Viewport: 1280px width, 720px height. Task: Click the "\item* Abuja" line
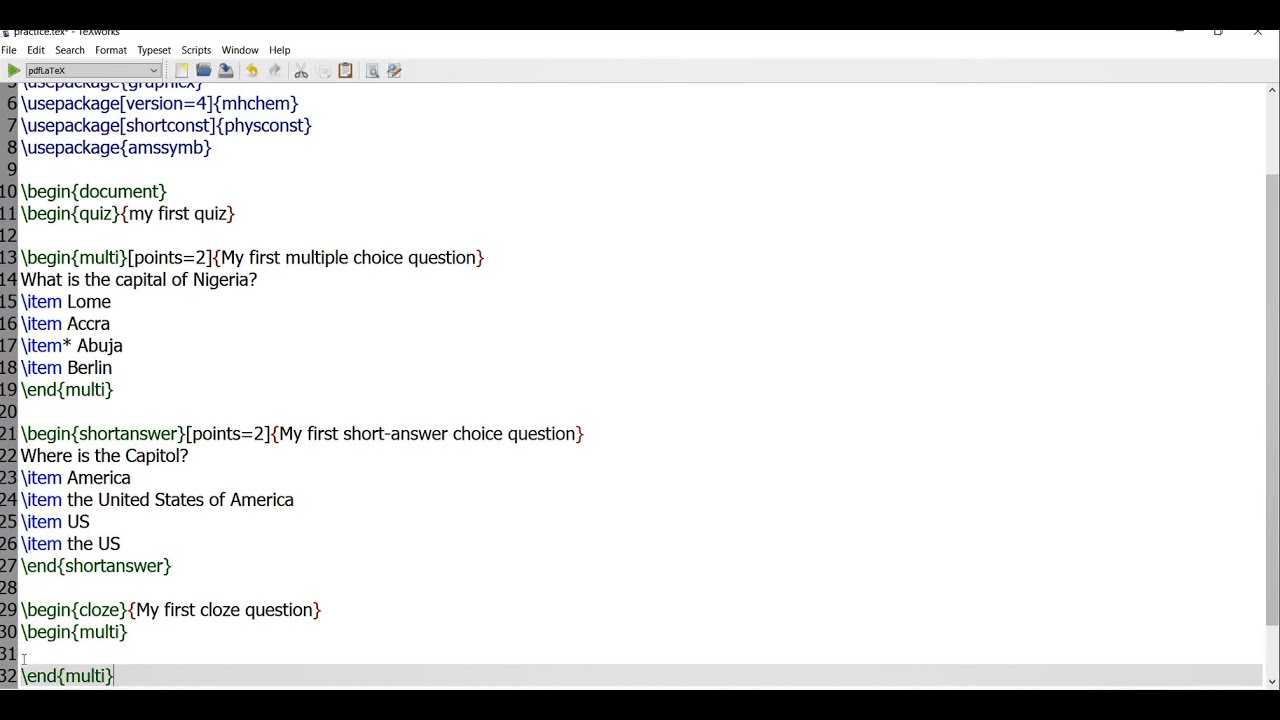point(72,345)
